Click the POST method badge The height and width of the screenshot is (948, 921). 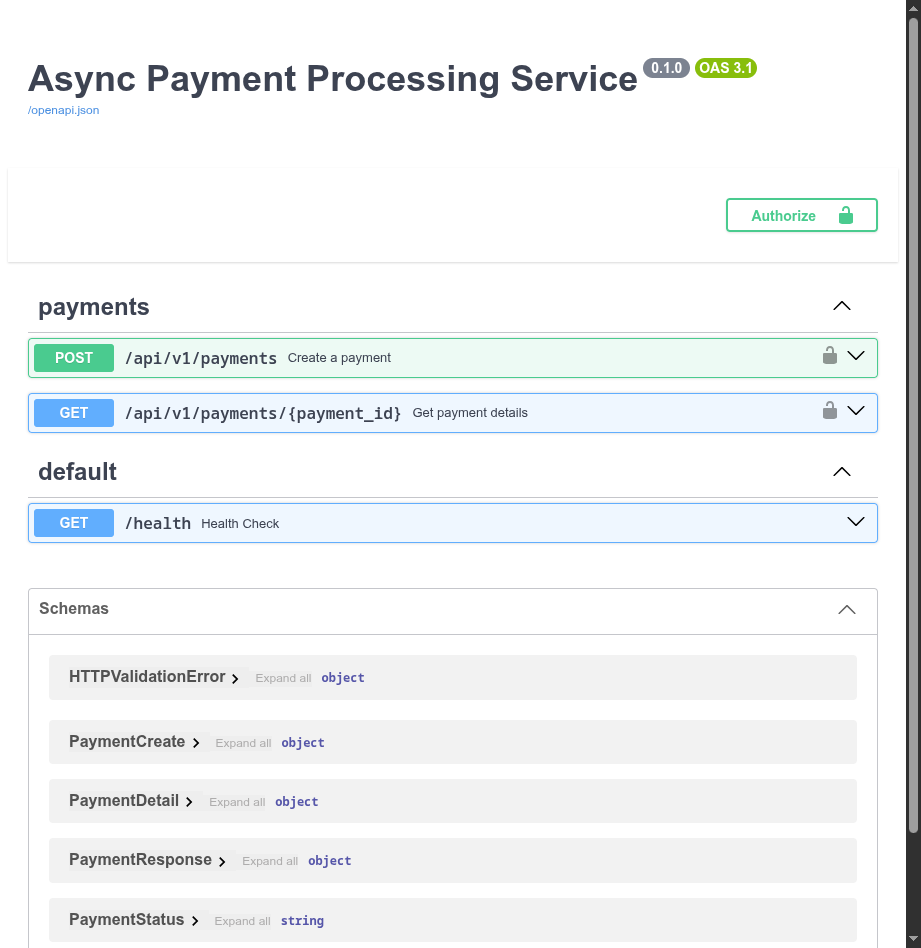(x=74, y=358)
